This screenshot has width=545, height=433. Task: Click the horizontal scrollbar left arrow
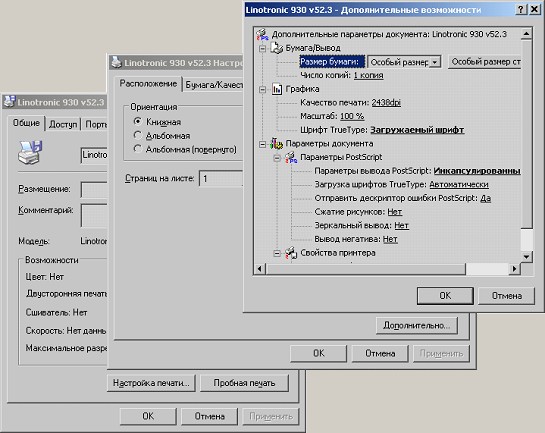click(x=259, y=269)
